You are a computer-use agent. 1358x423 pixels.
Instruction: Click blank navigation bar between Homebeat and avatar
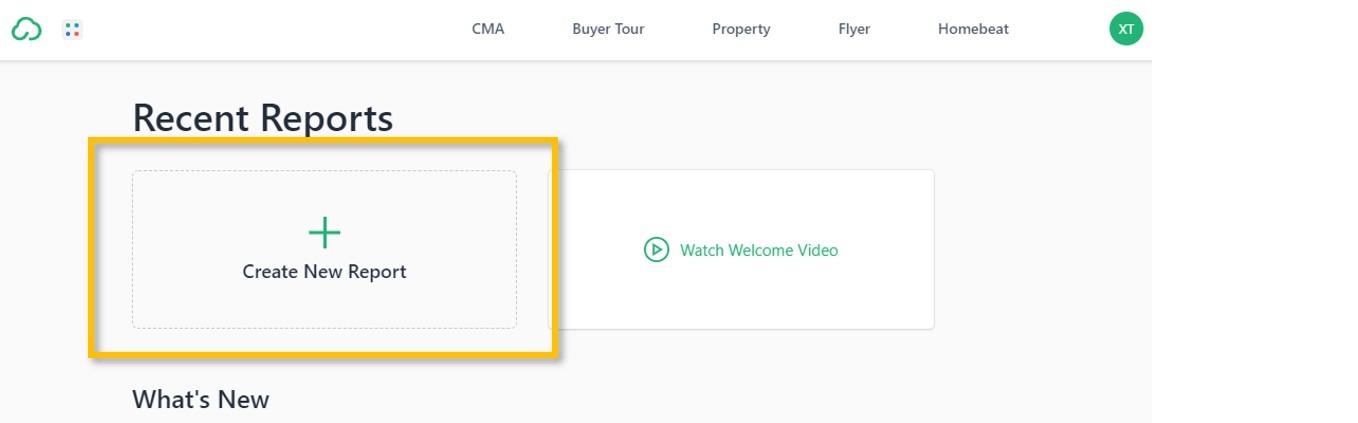point(1060,30)
